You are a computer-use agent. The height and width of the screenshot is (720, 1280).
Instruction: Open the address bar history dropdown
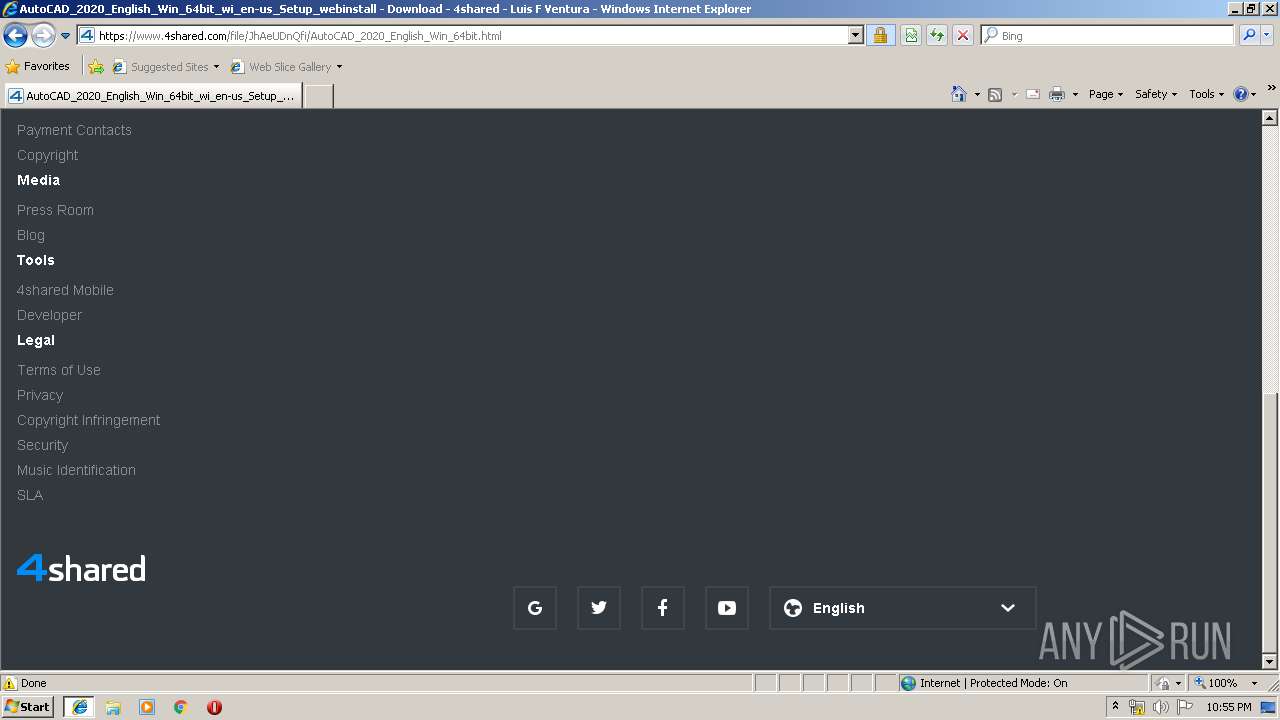pyautogui.click(x=856, y=35)
